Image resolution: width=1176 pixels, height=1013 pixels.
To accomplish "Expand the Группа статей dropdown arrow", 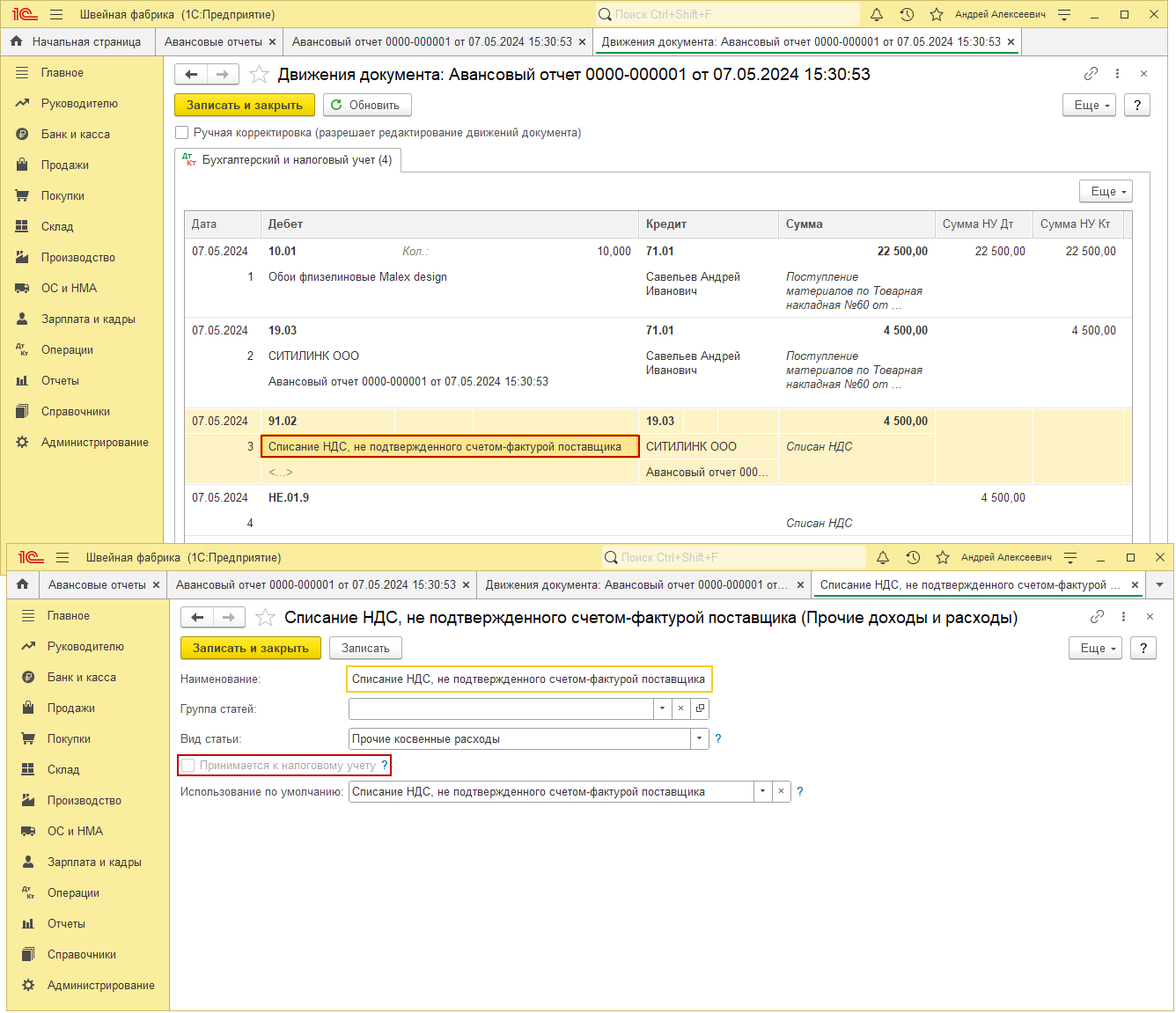I will (662, 708).
